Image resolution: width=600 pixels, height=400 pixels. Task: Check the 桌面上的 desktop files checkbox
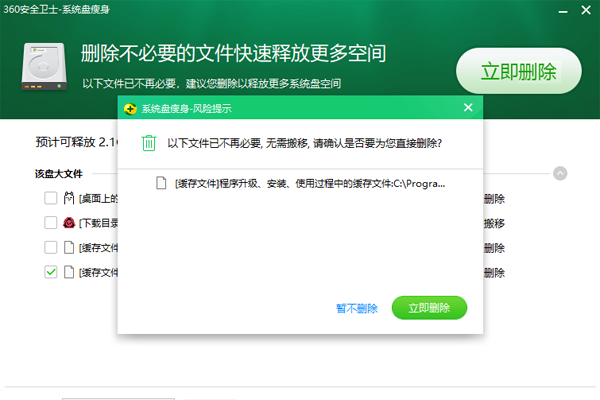(x=51, y=198)
